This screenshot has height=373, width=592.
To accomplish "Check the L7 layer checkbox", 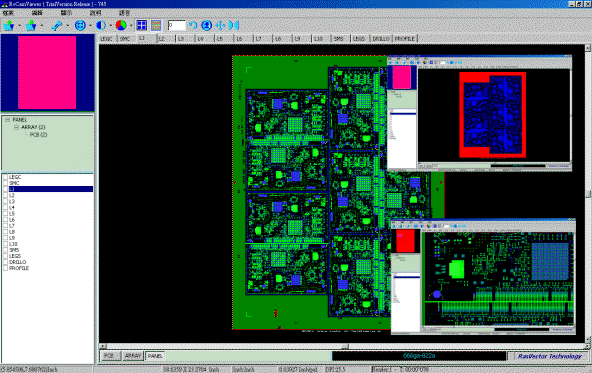I will tap(5, 225).
